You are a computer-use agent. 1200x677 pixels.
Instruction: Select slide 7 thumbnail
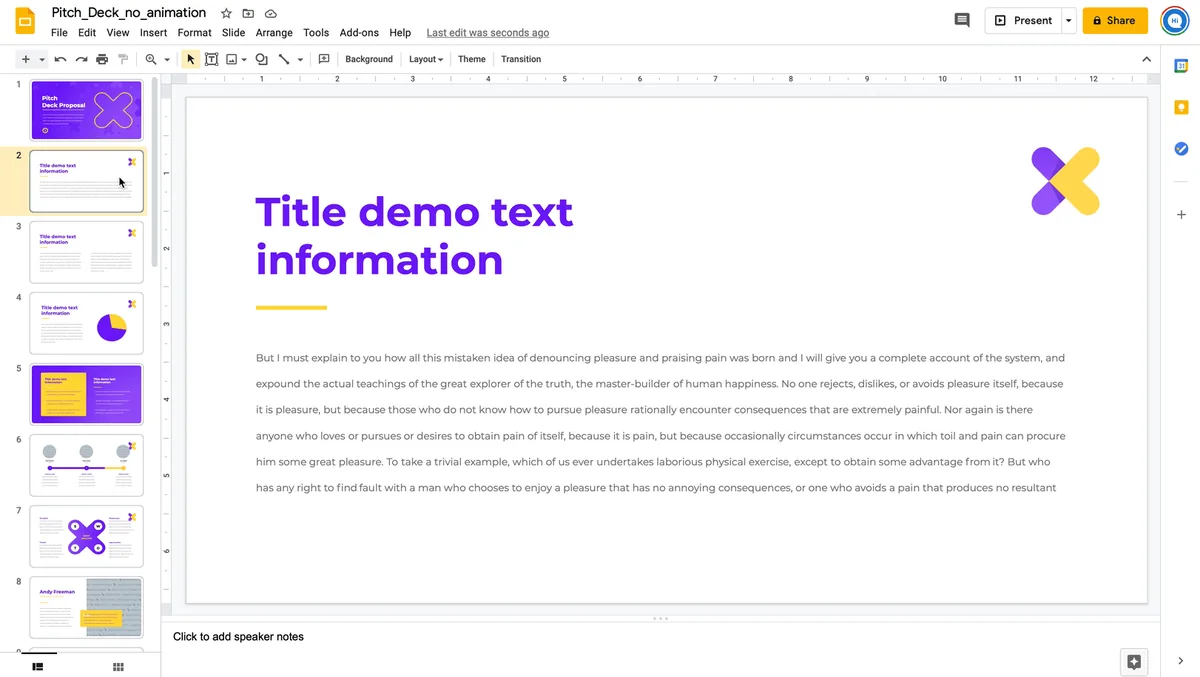86,536
